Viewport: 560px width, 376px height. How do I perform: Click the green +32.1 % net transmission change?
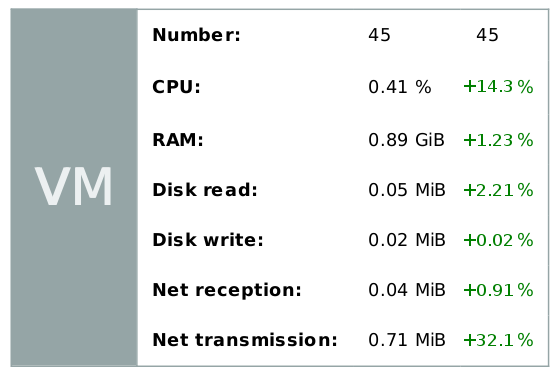(x=498, y=340)
